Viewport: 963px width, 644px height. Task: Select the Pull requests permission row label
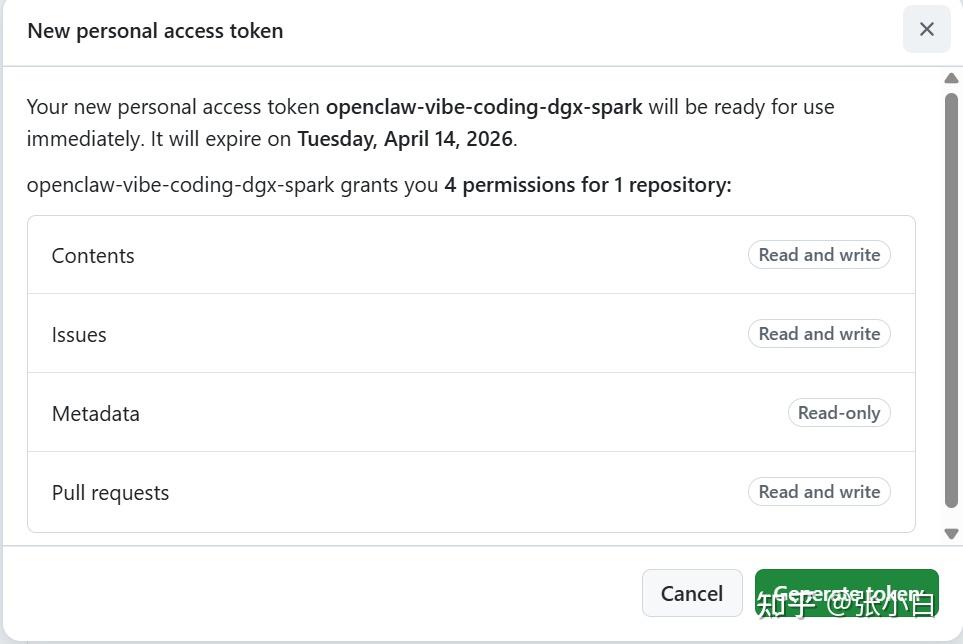tap(110, 493)
